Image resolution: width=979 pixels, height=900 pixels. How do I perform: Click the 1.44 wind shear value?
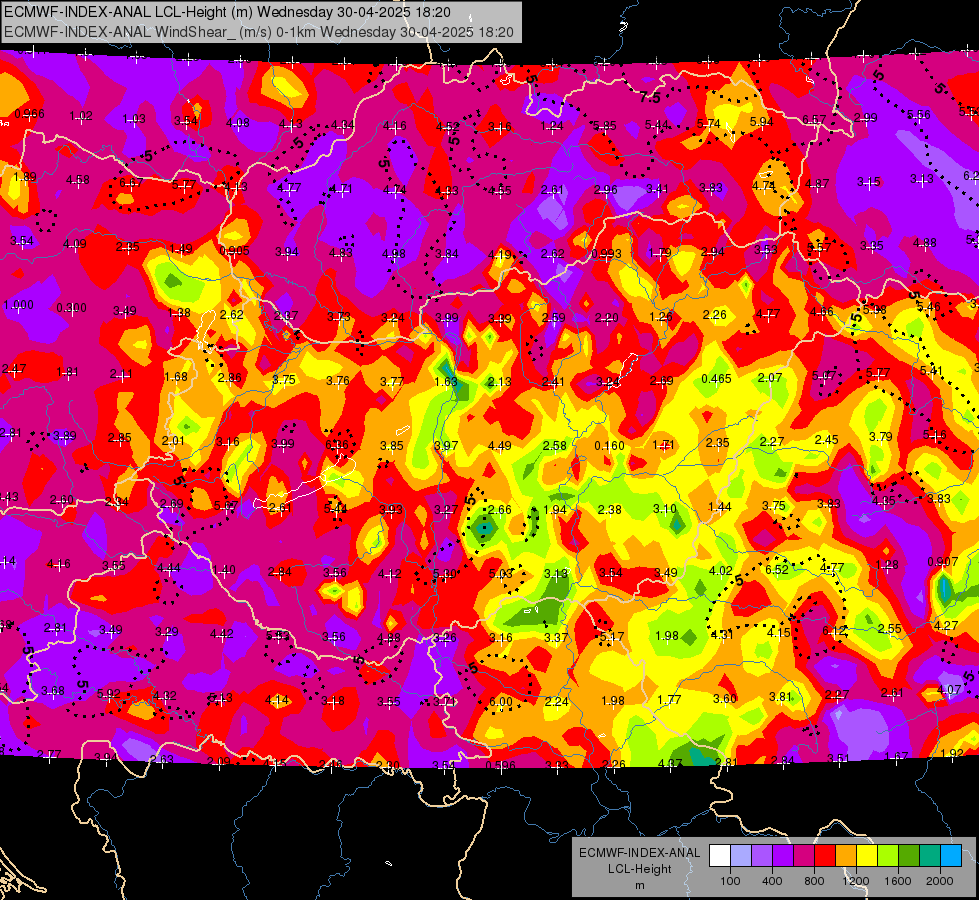click(719, 507)
